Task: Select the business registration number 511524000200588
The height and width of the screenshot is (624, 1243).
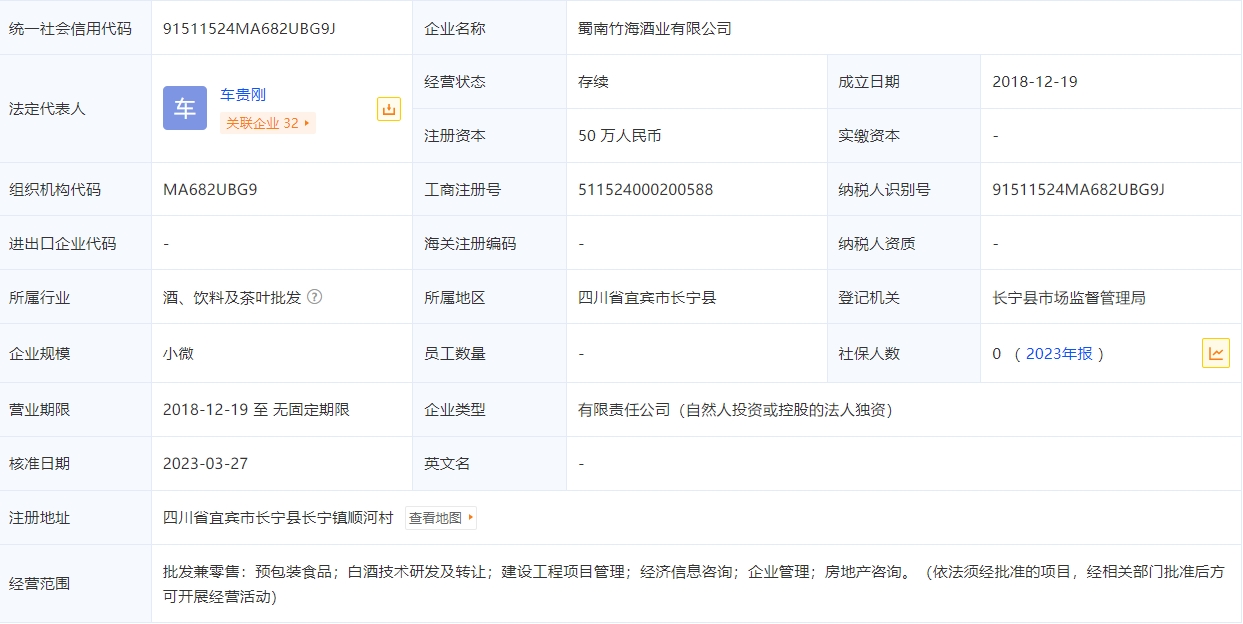Action: [x=646, y=190]
